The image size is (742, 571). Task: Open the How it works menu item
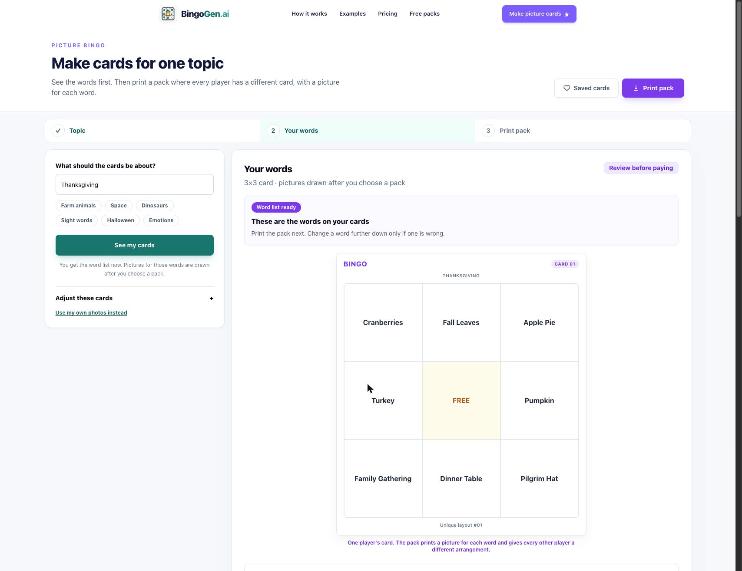point(309,14)
